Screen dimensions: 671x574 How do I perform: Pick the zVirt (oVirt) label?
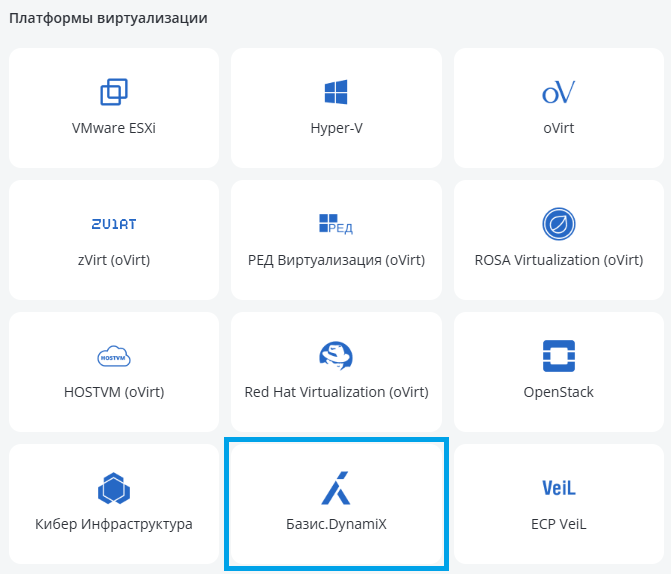(x=114, y=260)
